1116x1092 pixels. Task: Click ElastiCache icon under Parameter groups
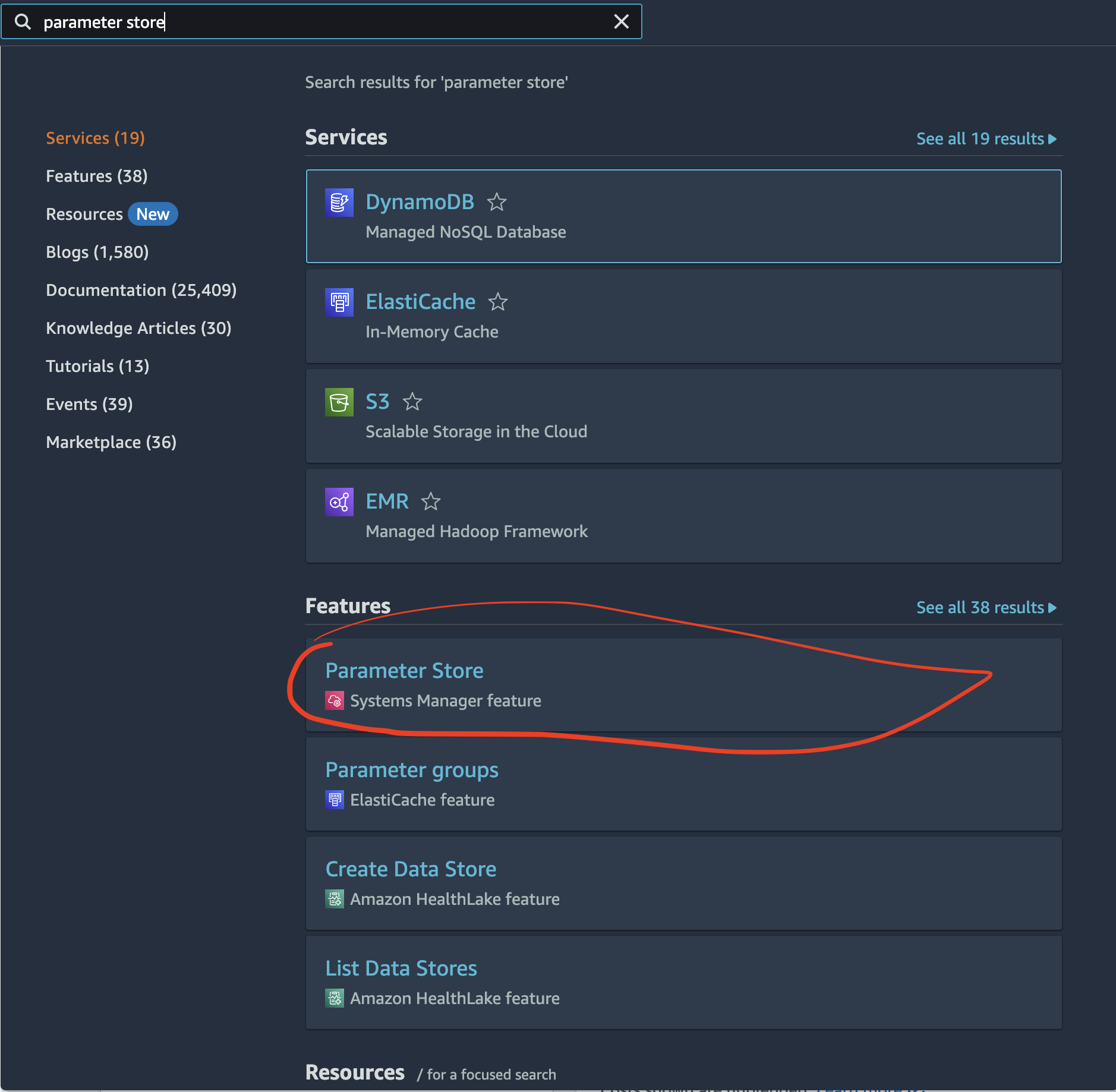(x=335, y=800)
